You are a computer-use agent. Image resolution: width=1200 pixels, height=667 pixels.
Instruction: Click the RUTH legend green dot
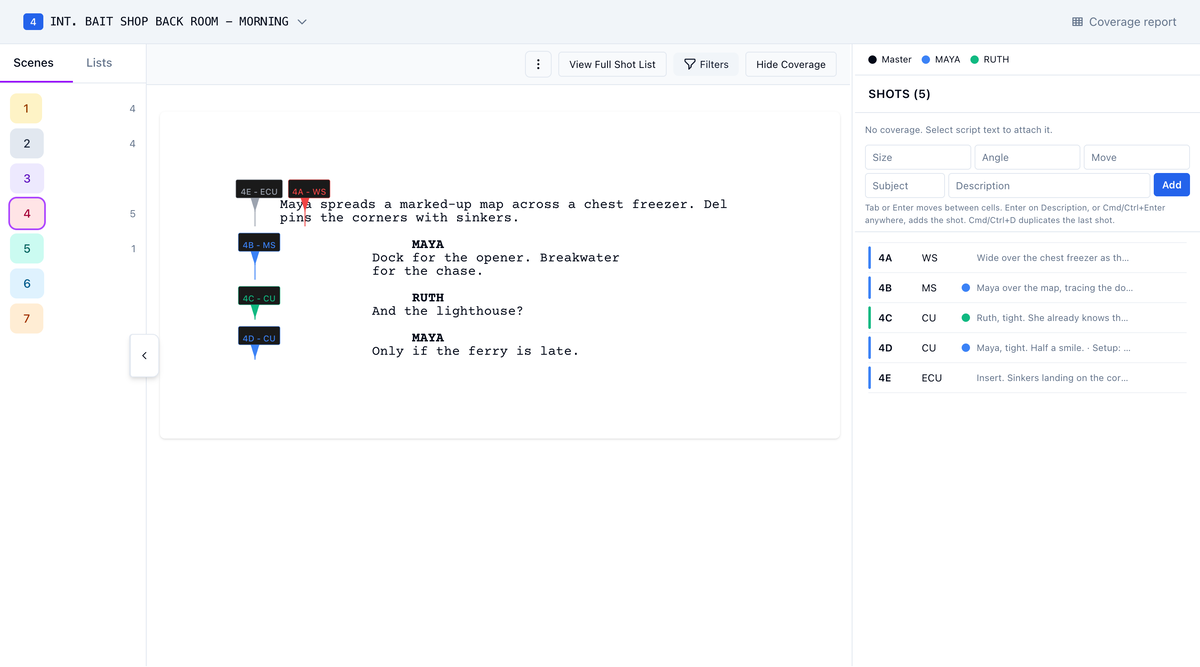(975, 59)
